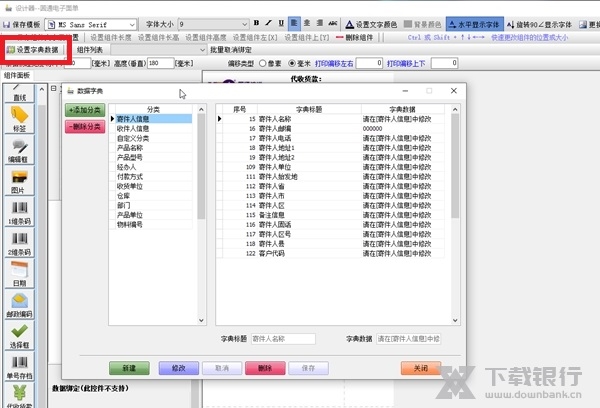The image size is (600, 408).
Task: Click the red 删除 delete button
Action: [x=265, y=368]
